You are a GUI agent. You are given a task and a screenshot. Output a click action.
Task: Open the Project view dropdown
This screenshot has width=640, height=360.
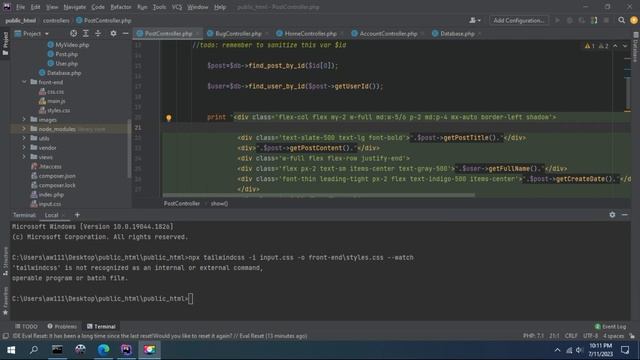coord(32,33)
